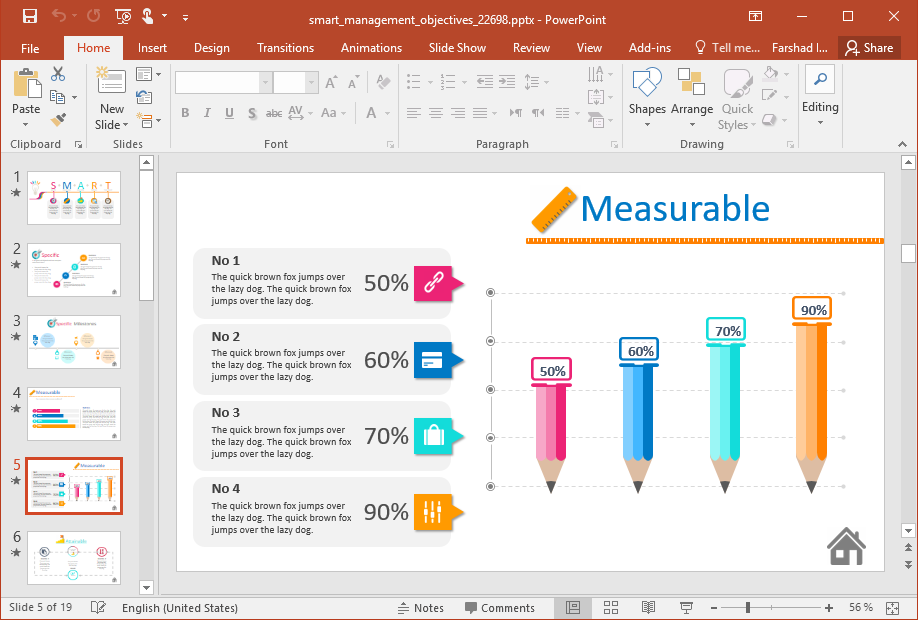Switch to the Slide Show tab

tap(457, 48)
